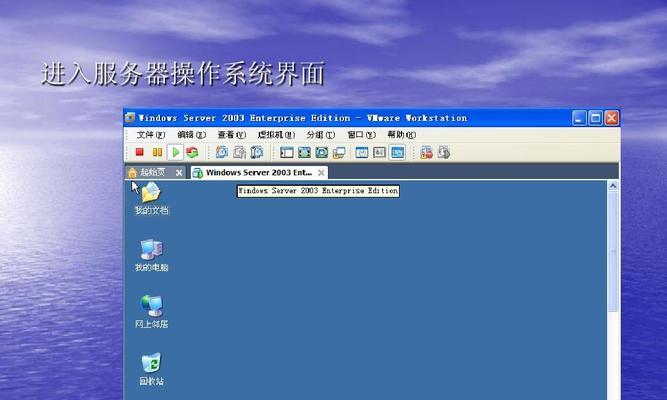Open the 分组(T) Team menu

point(320,135)
